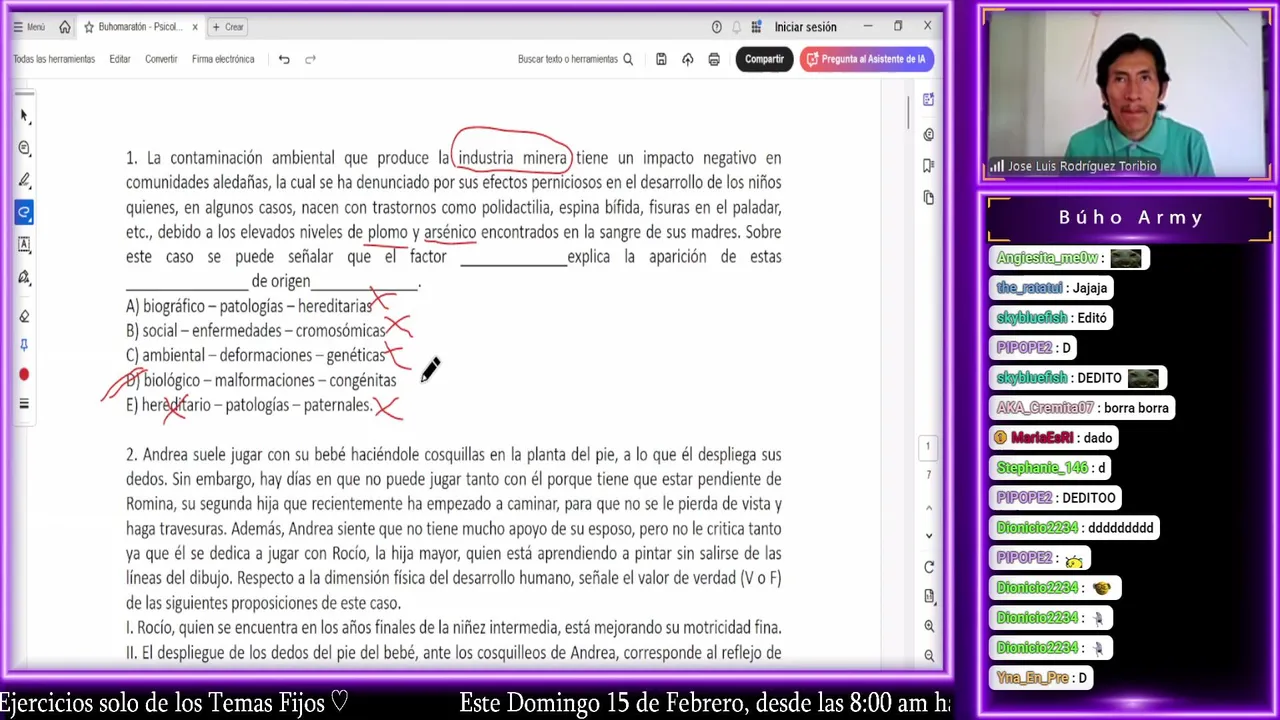1280x720 pixels.
Task: Rotate the page view
Action: pyautogui.click(x=929, y=567)
